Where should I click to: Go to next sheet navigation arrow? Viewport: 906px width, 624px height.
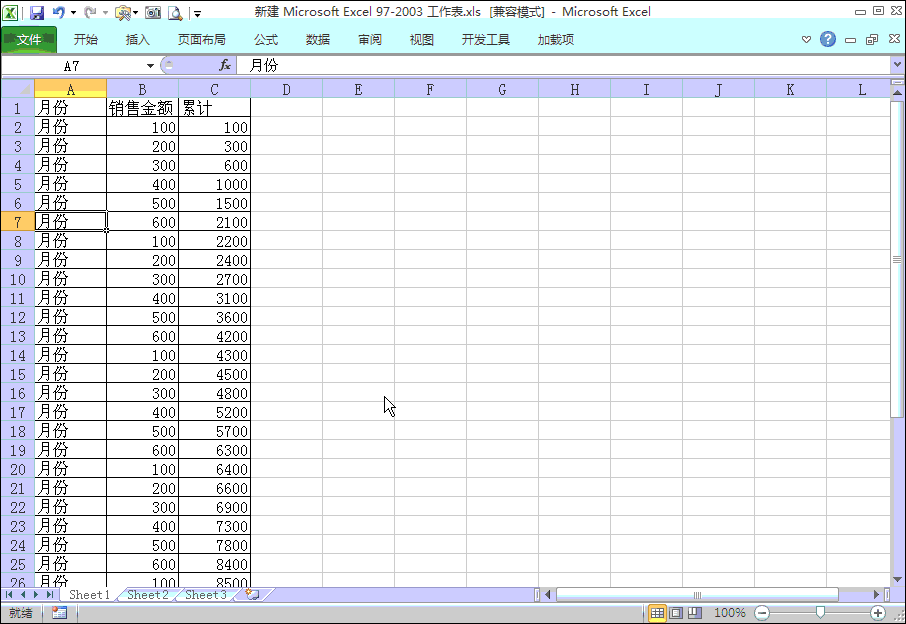click(x=36, y=595)
